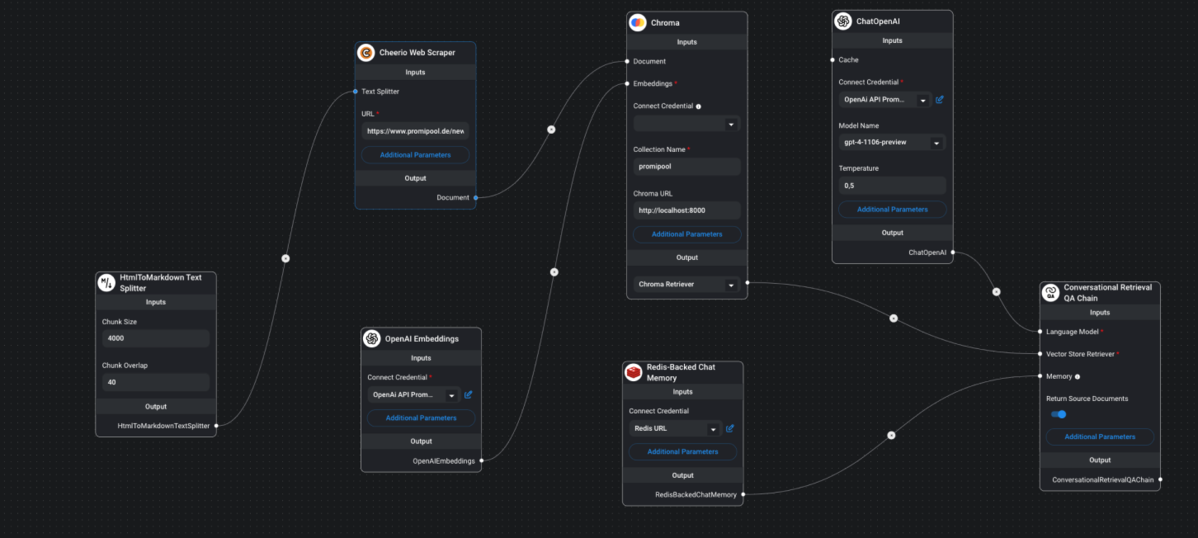This screenshot has height=538, width=1198.
Task: Edit the Redis URL credential icon
Action: coord(730,429)
